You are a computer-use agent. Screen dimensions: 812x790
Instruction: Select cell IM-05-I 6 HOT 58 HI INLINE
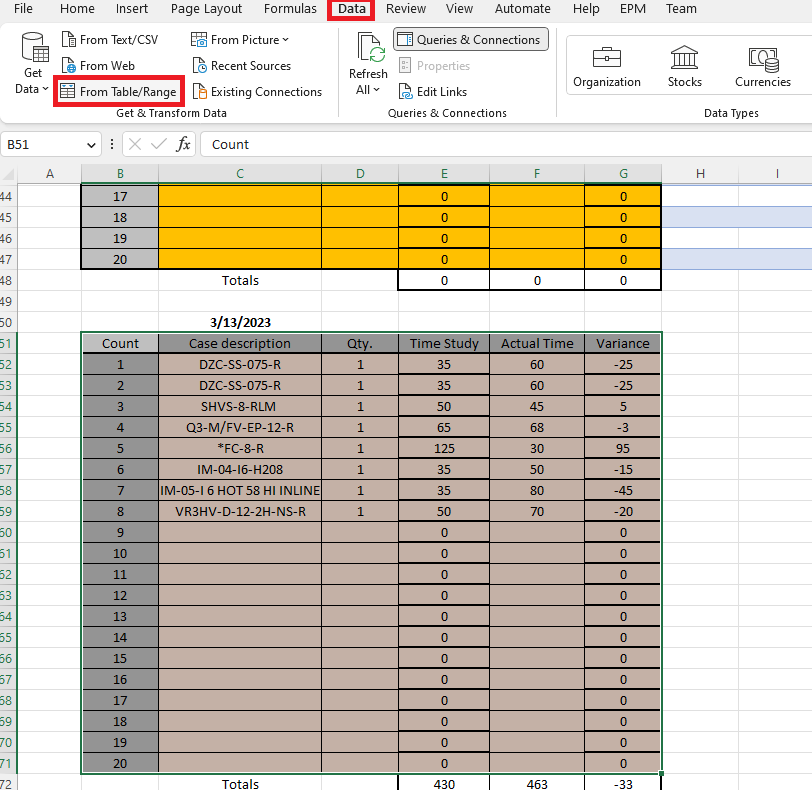tap(240, 490)
